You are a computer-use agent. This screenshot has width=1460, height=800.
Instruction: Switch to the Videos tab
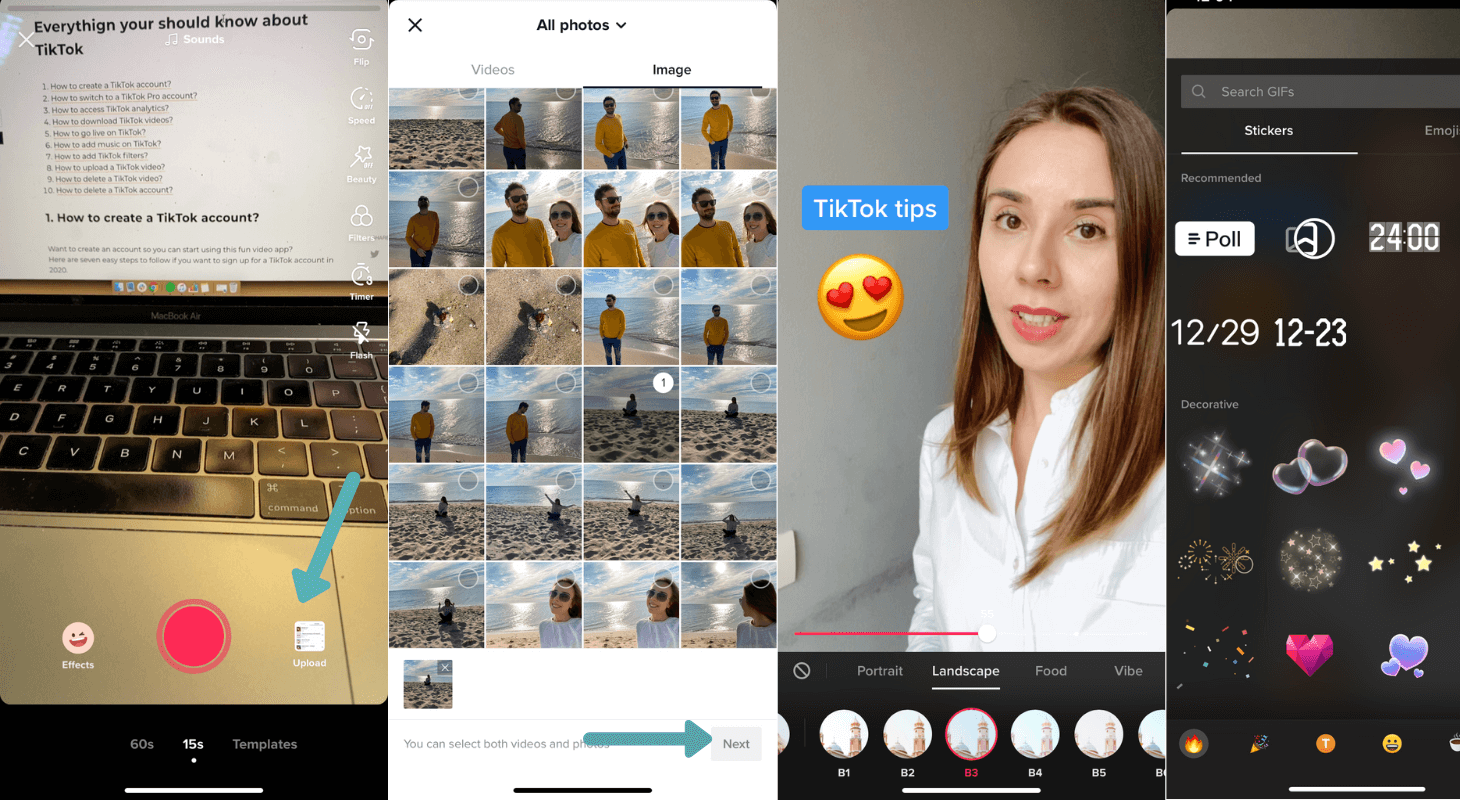click(x=493, y=70)
